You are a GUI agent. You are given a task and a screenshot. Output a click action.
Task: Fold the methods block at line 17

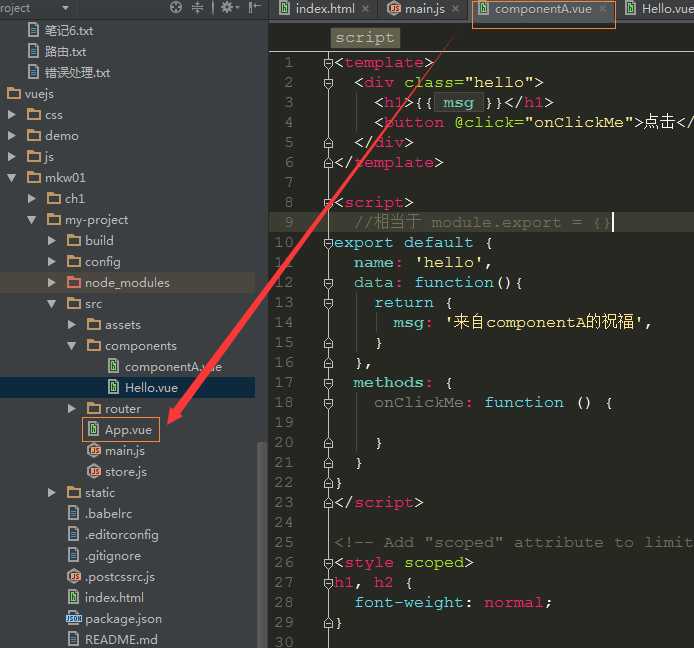pos(328,382)
